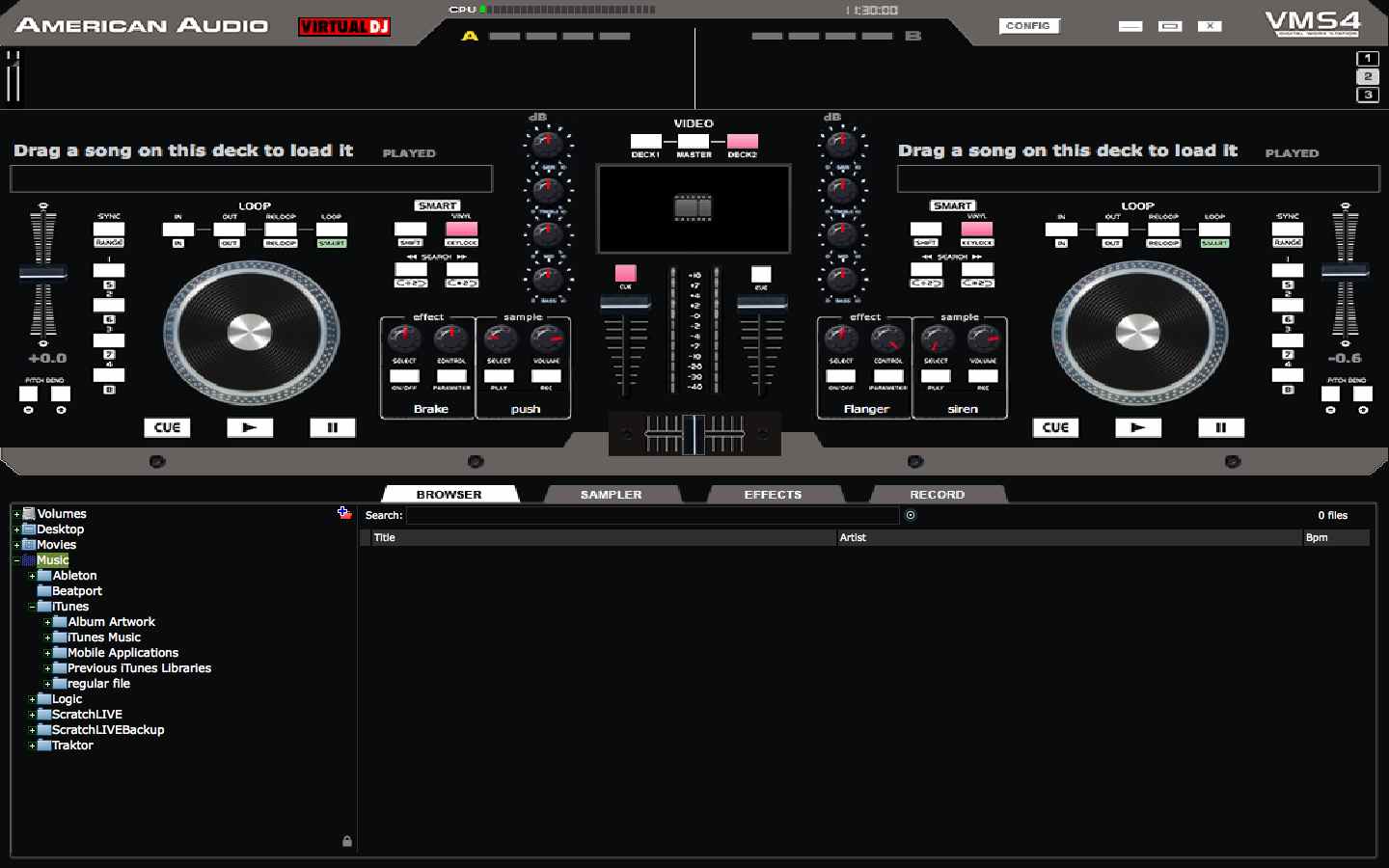Engage SYNC on the left deck
The width and height of the screenshot is (1389, 868).
(x=108, y=231)
